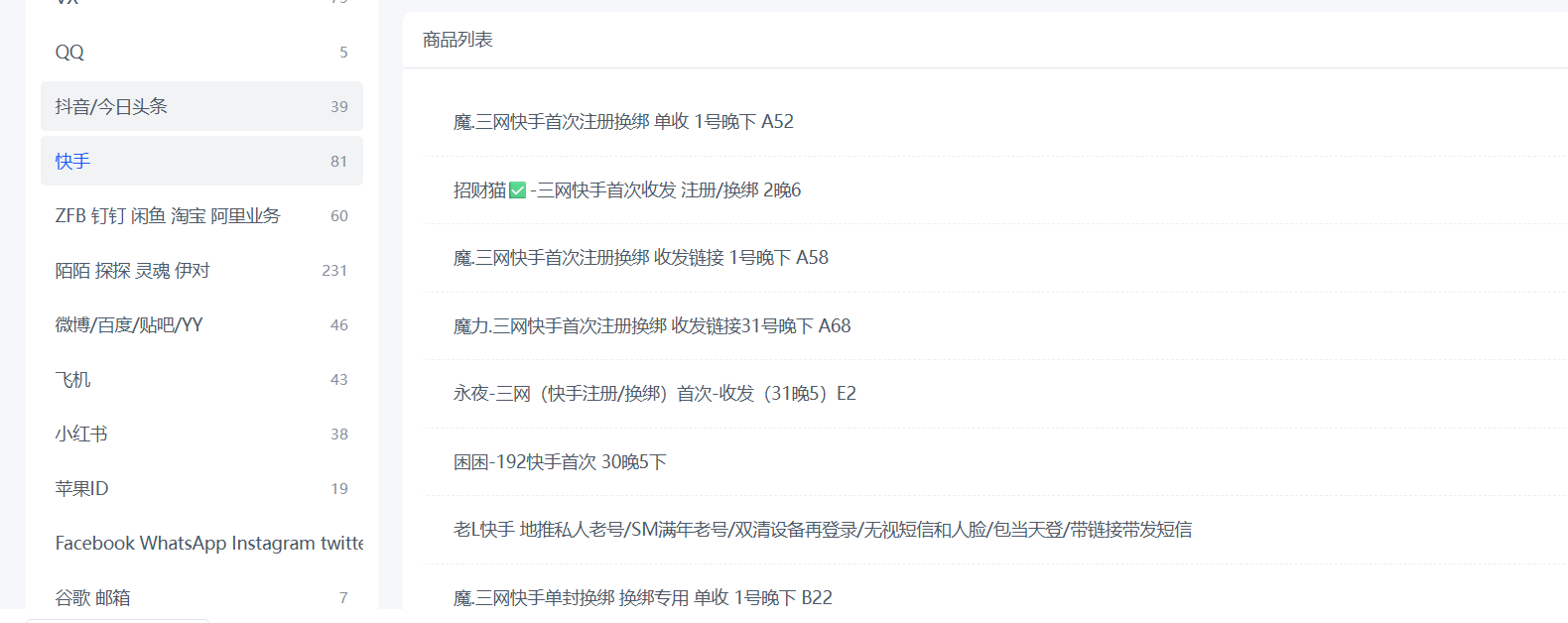Click count 39 beside 抖音/今日头条
Image resolution: width=1568 pixels, height=623 pixels.
point(339,107)
